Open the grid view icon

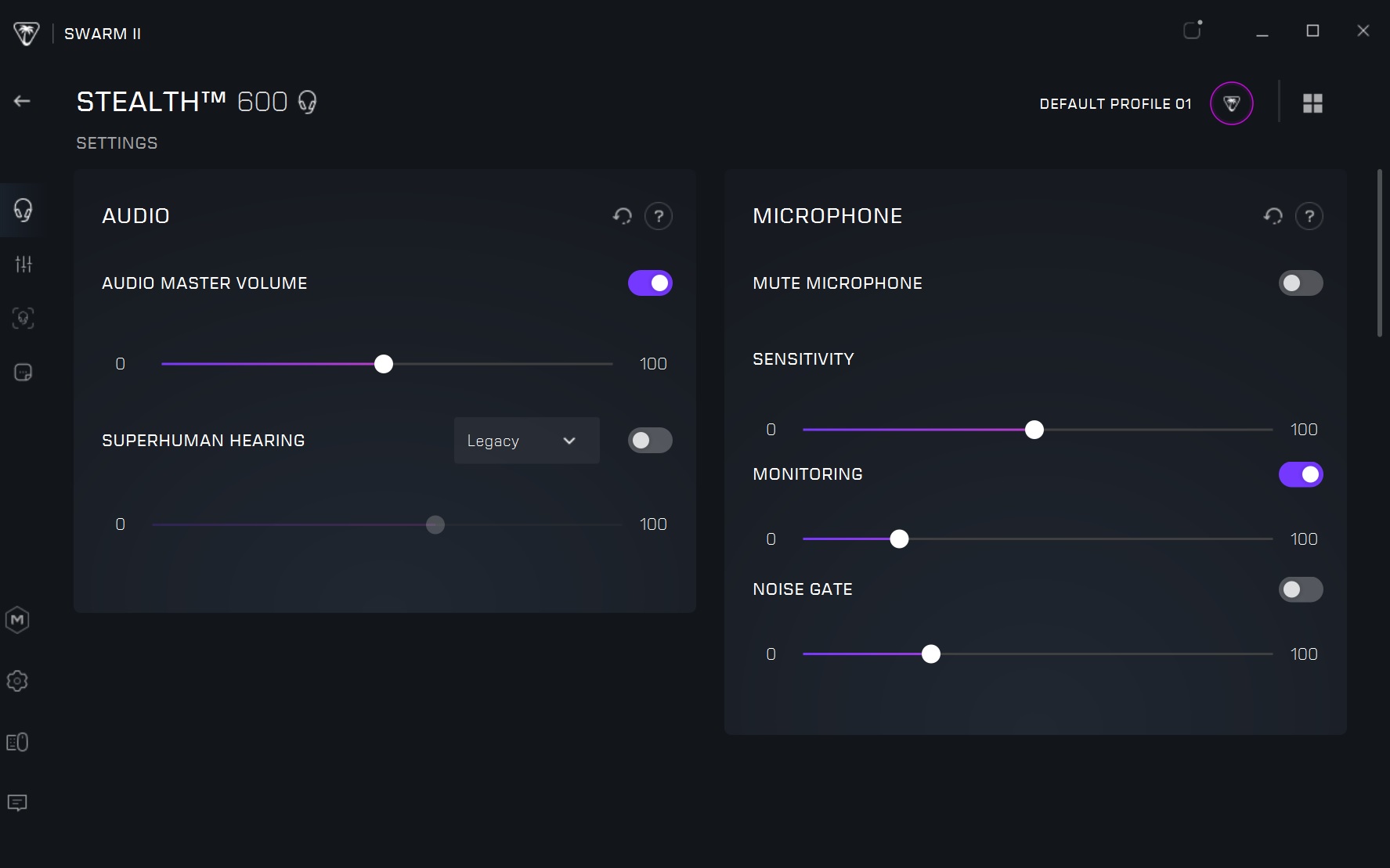pyautogui.click(x=1312, y=103)
